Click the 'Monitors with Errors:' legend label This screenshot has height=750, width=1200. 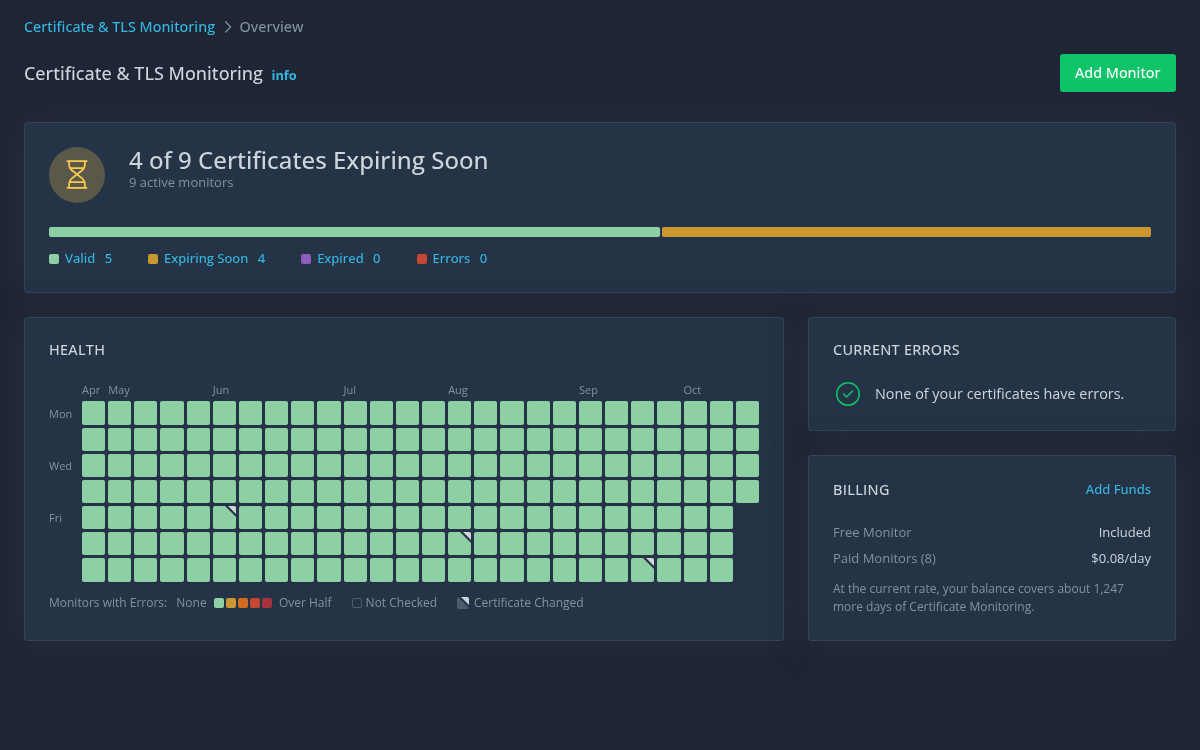(108, 603)
